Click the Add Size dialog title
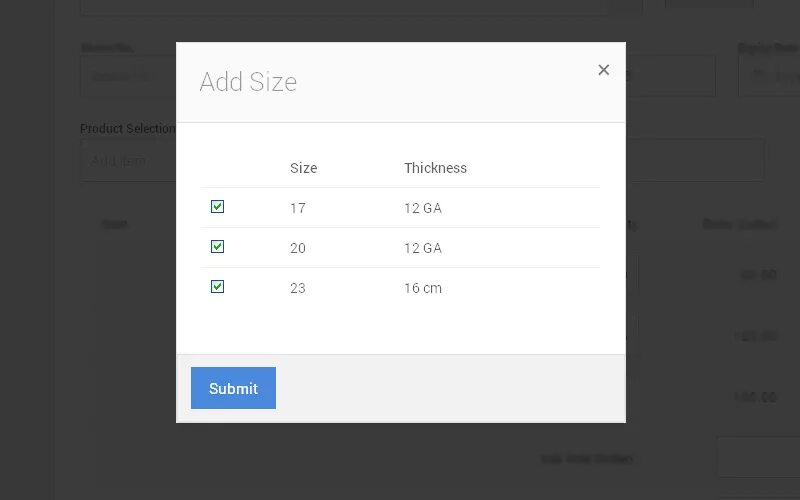This screenshot has height=500, width=800. point(248,82)
